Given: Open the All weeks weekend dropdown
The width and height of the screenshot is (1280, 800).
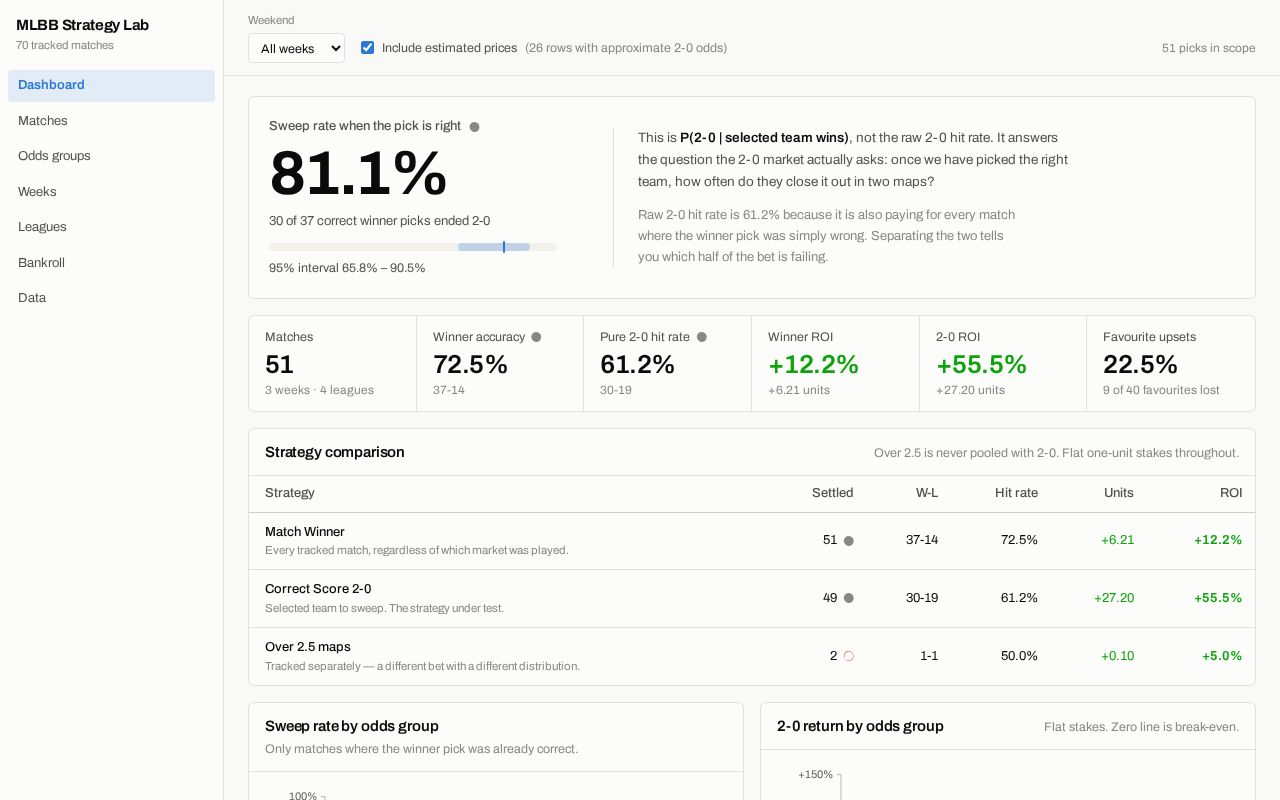Looking at the screenshot, I should point(296,48).
